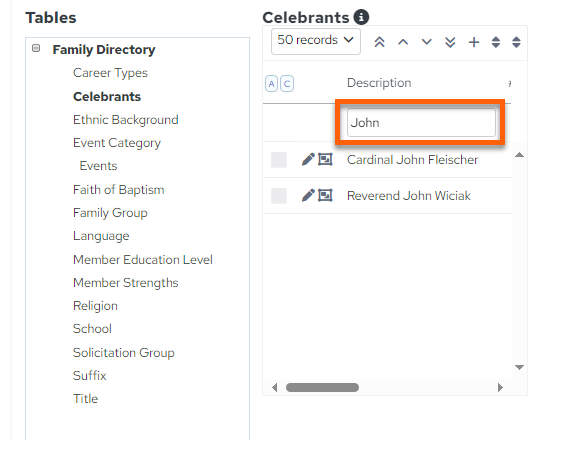Viewport: 578px width, 449px height.
Task: Go to next record down arrow
Action: tap(426, 42)
